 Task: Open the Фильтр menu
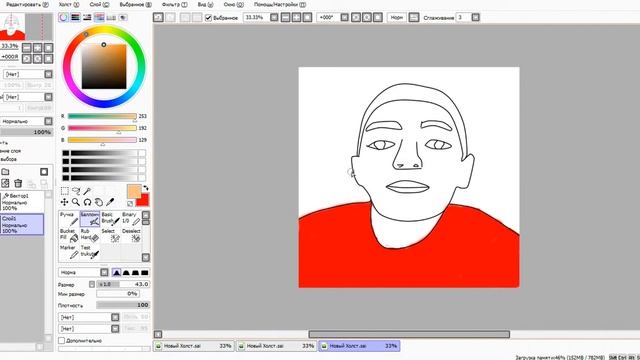(174, 4)
